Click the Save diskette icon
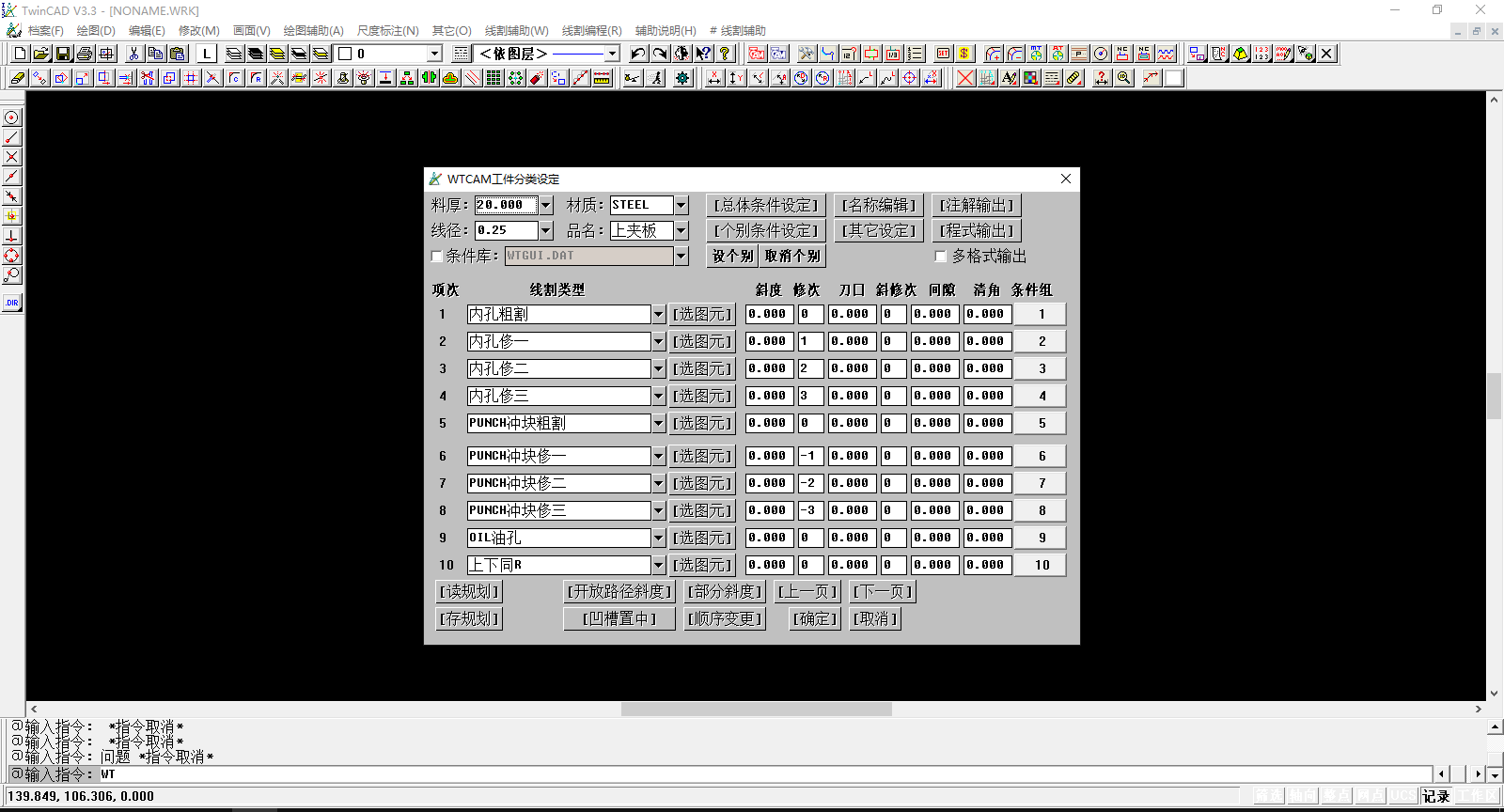This screenshot has width=1504, height=812. click(x=63, y=54)
